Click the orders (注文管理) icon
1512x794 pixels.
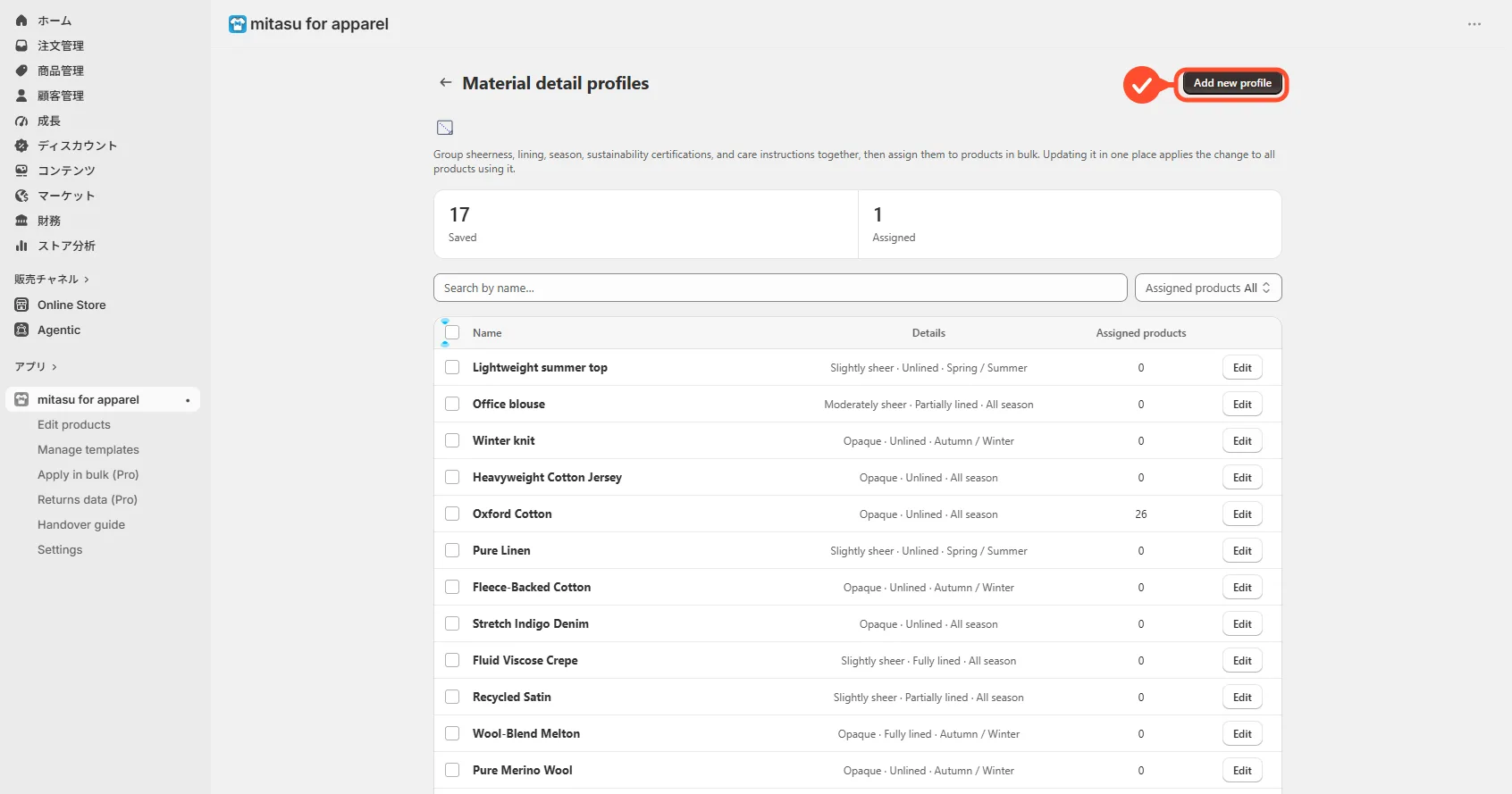tap(21, 46)
